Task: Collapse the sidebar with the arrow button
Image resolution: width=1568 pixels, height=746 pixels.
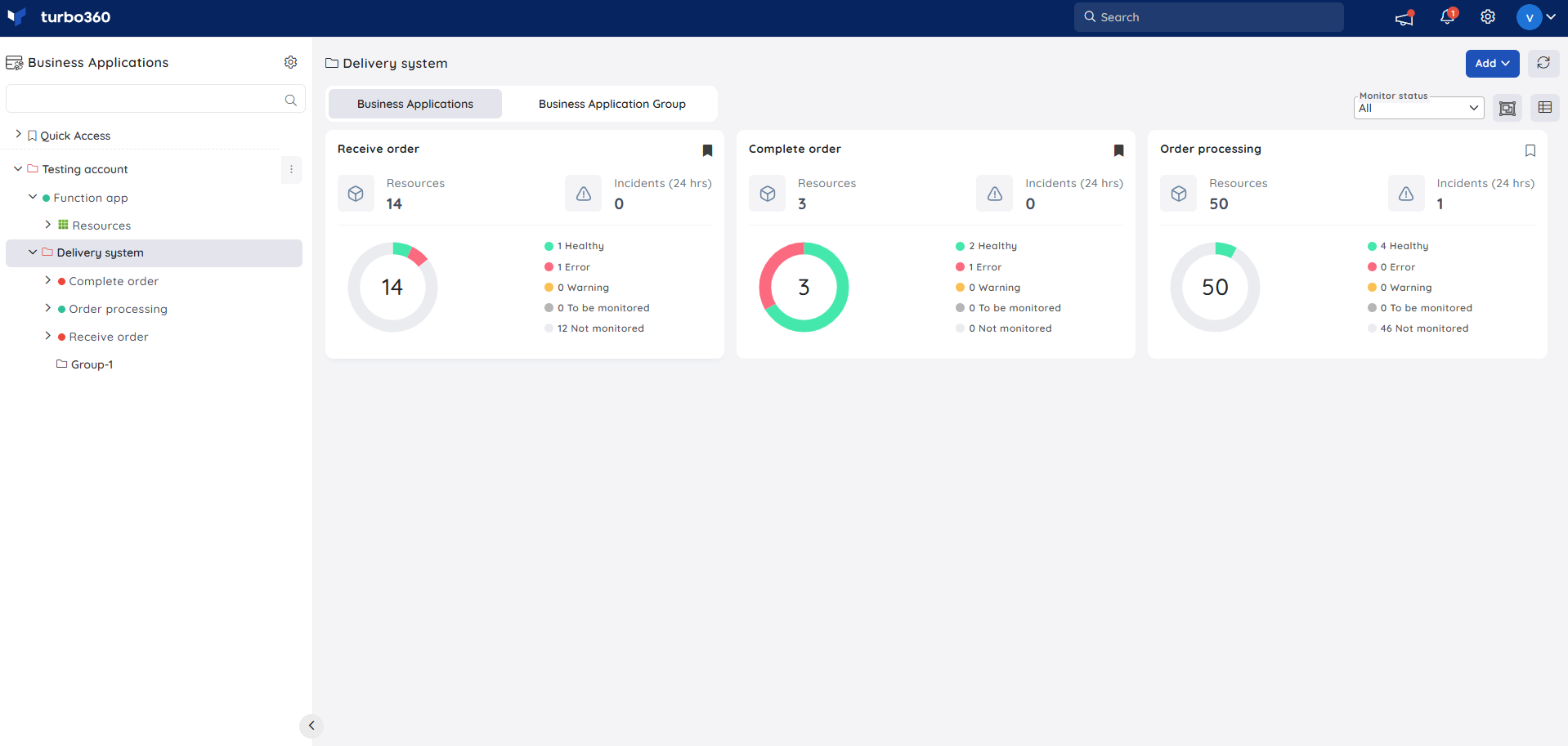Action: point(311,726)
